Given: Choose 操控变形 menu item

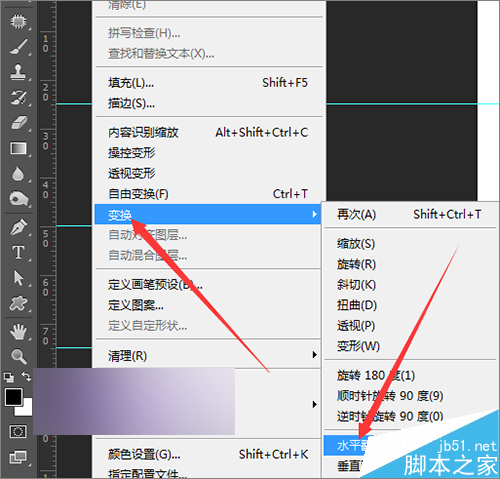Looking at the screenshot, I should 209,153.
